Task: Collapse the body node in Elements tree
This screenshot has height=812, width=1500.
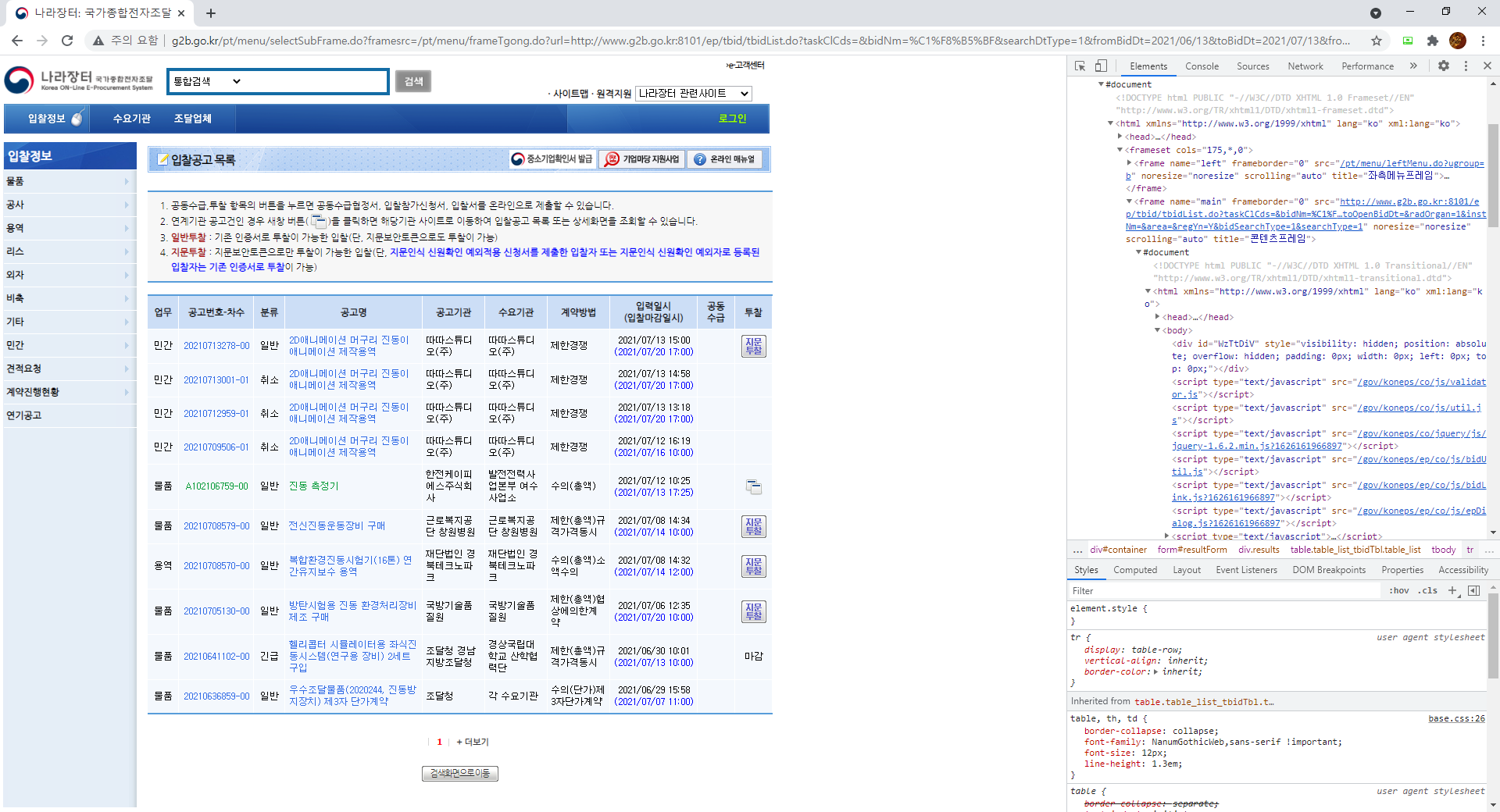Action: point(1157,330)
